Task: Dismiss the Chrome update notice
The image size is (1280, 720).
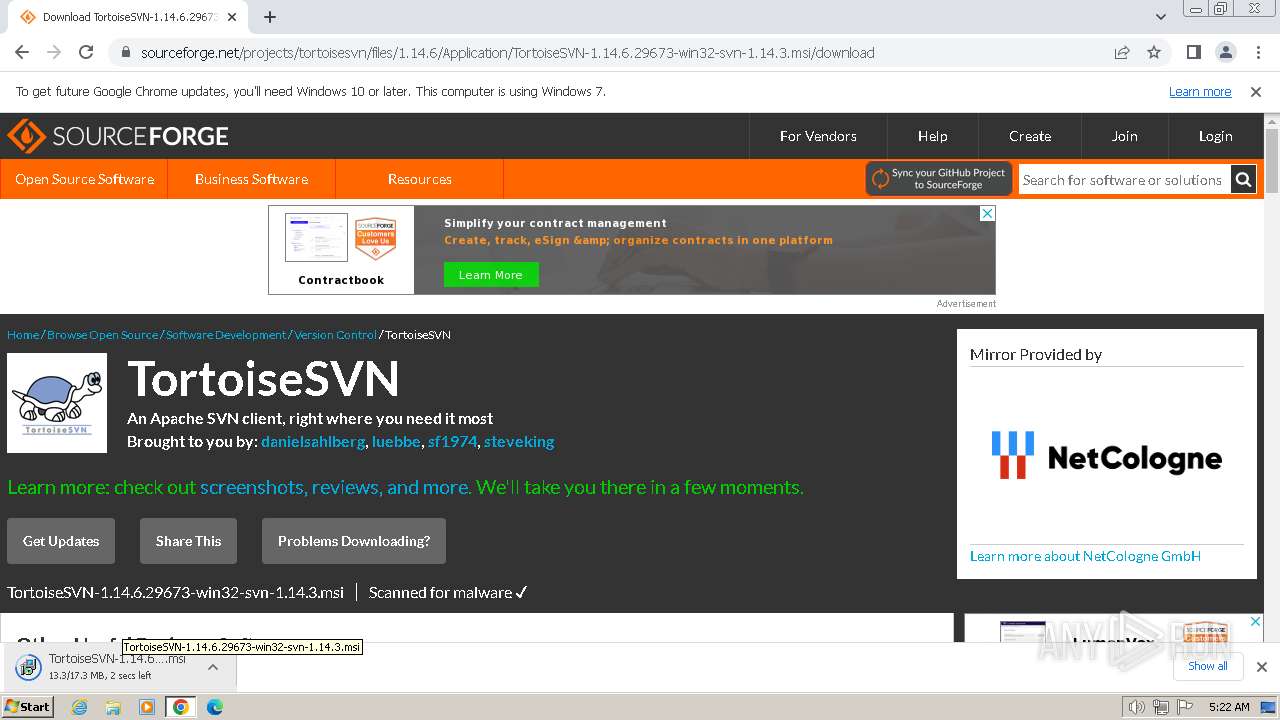Action: [1256, 91]
